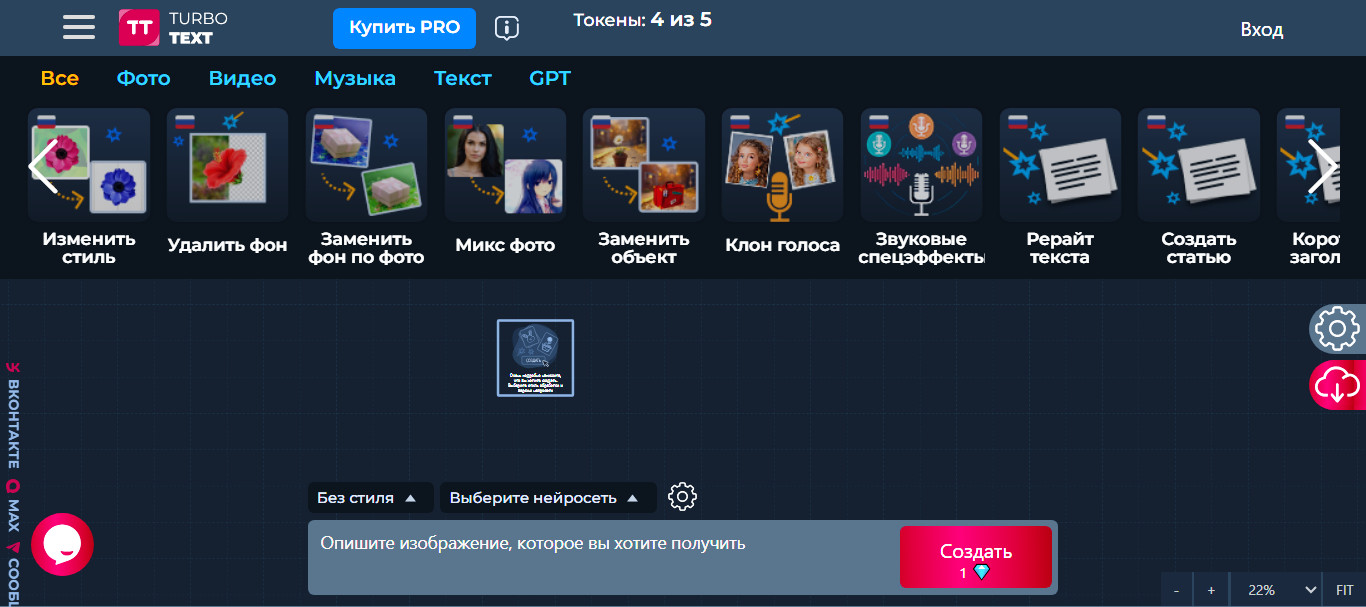Open the Звуковые спецэффекты tool icon
1366x607 pixels.
[x=921, y=165]
